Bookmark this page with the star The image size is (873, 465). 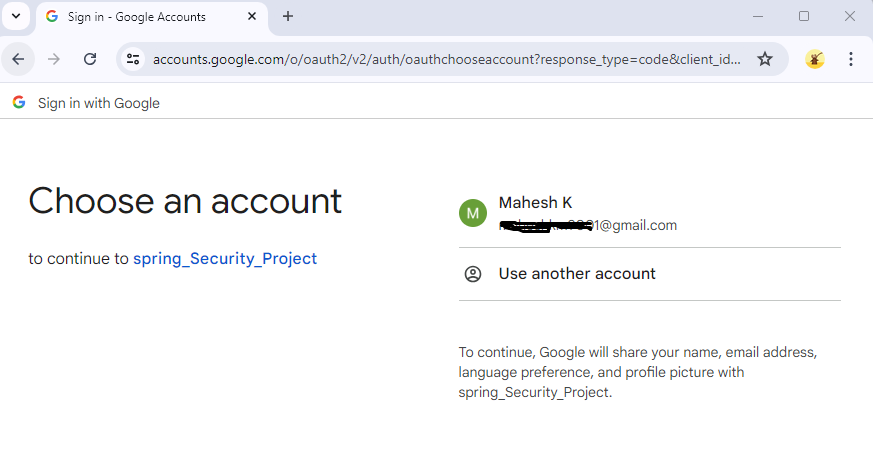pyautogui.click(x=765, y=59)
